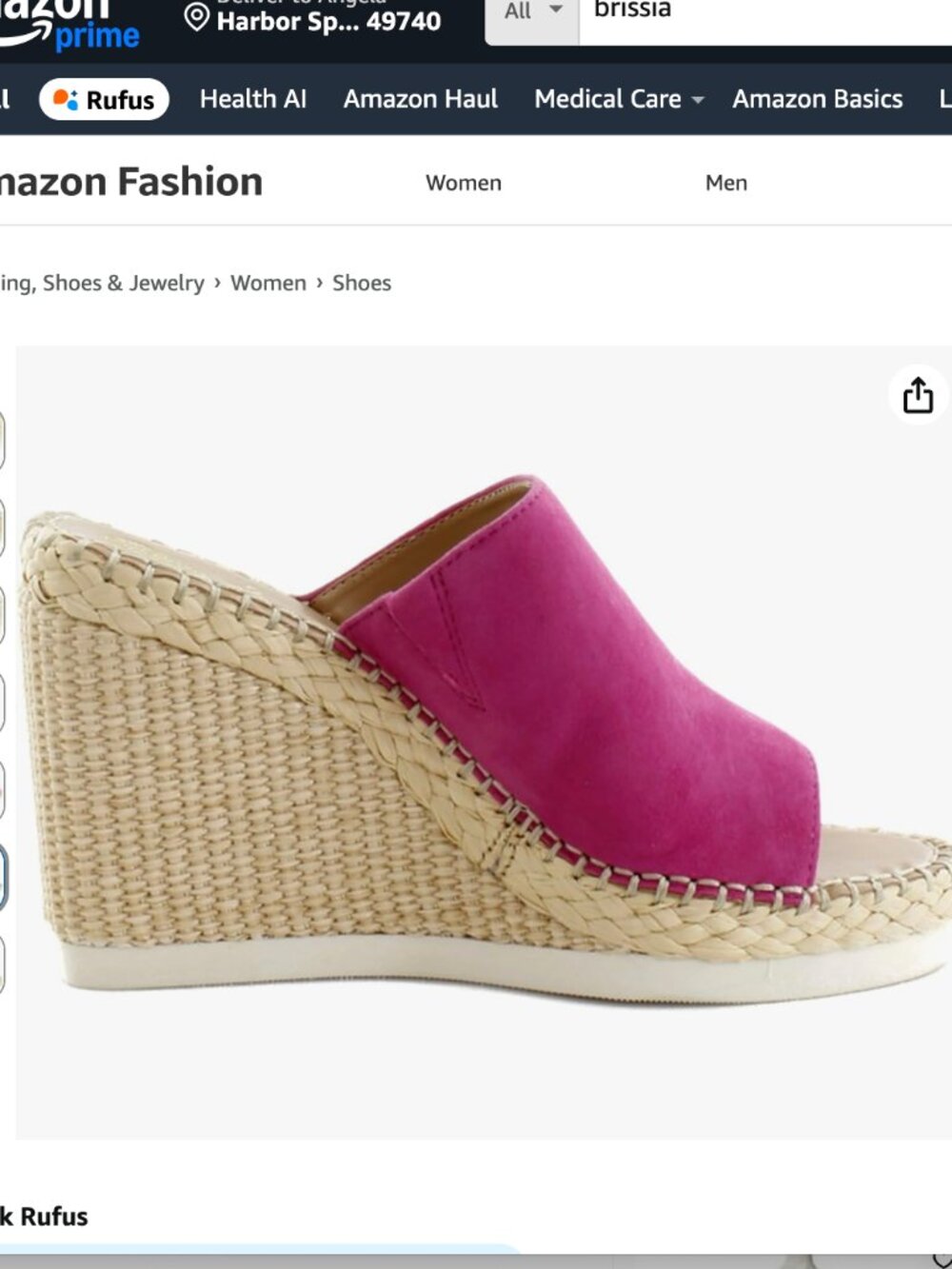This screenshot has width=952, height=1269.
Task: Open Amazon Basics nav link
Action: point(817,99)
